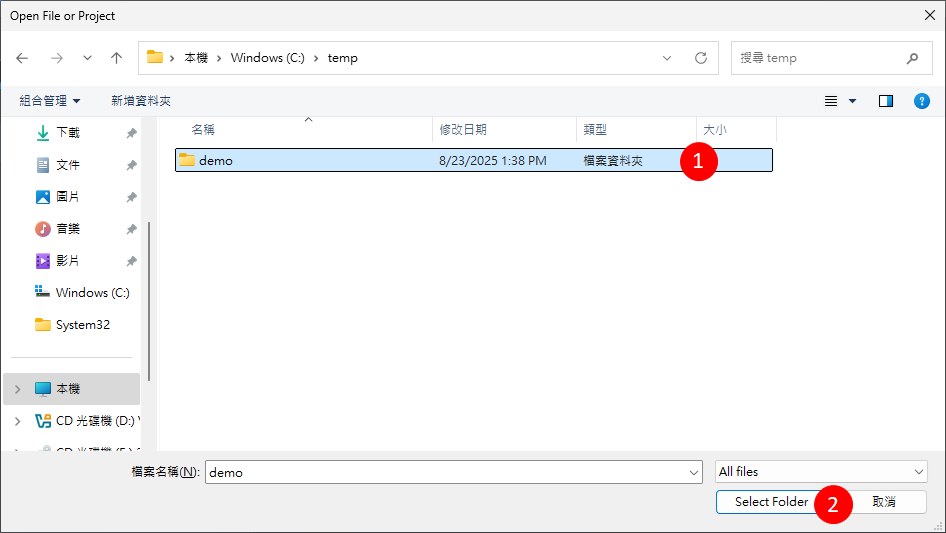This screenshot has width=946, height=533.
Task: Open the 組合管理 menu
Action: point(49,101)
